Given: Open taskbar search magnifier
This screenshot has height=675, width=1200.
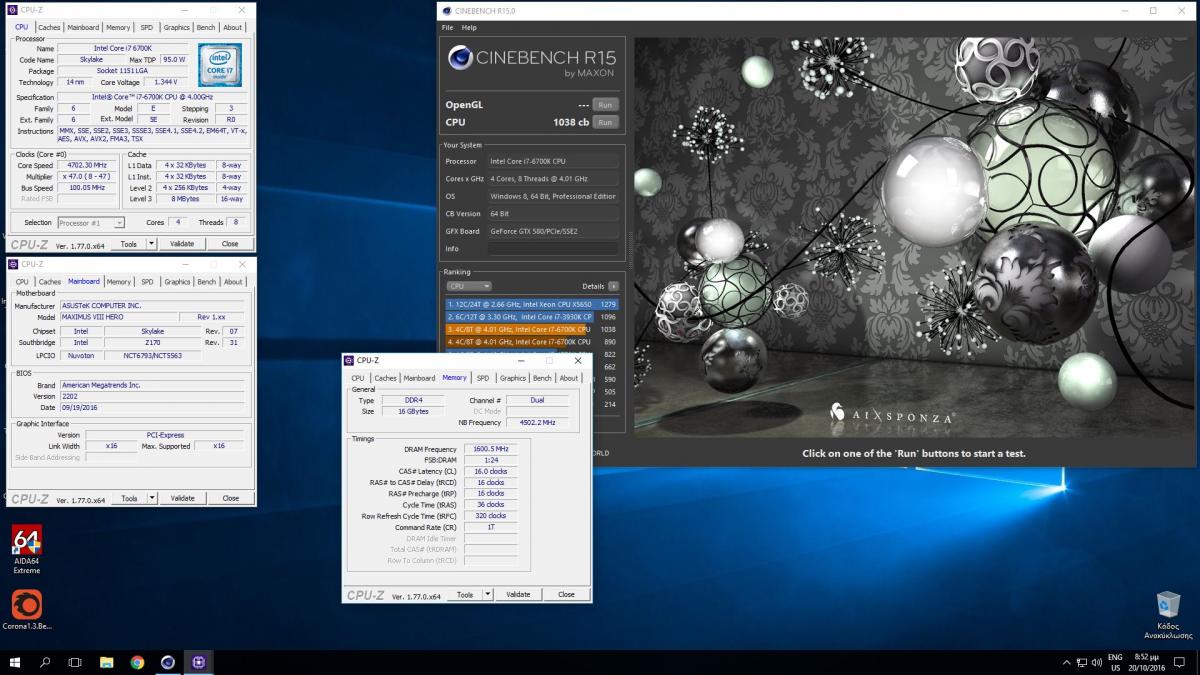Looking at the screenshot, I should [x=45, y=662].
